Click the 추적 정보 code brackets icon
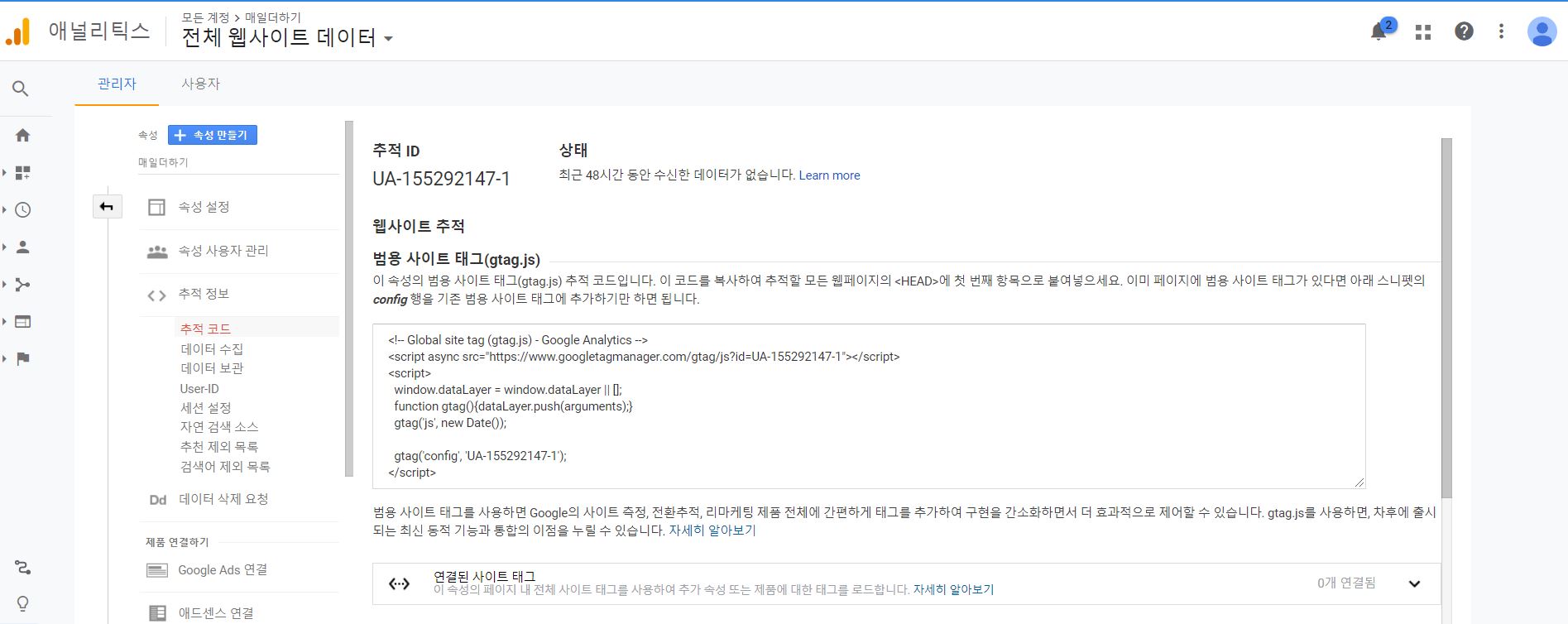Viewport: 1568px width, 624px height. tap(156, 295)
